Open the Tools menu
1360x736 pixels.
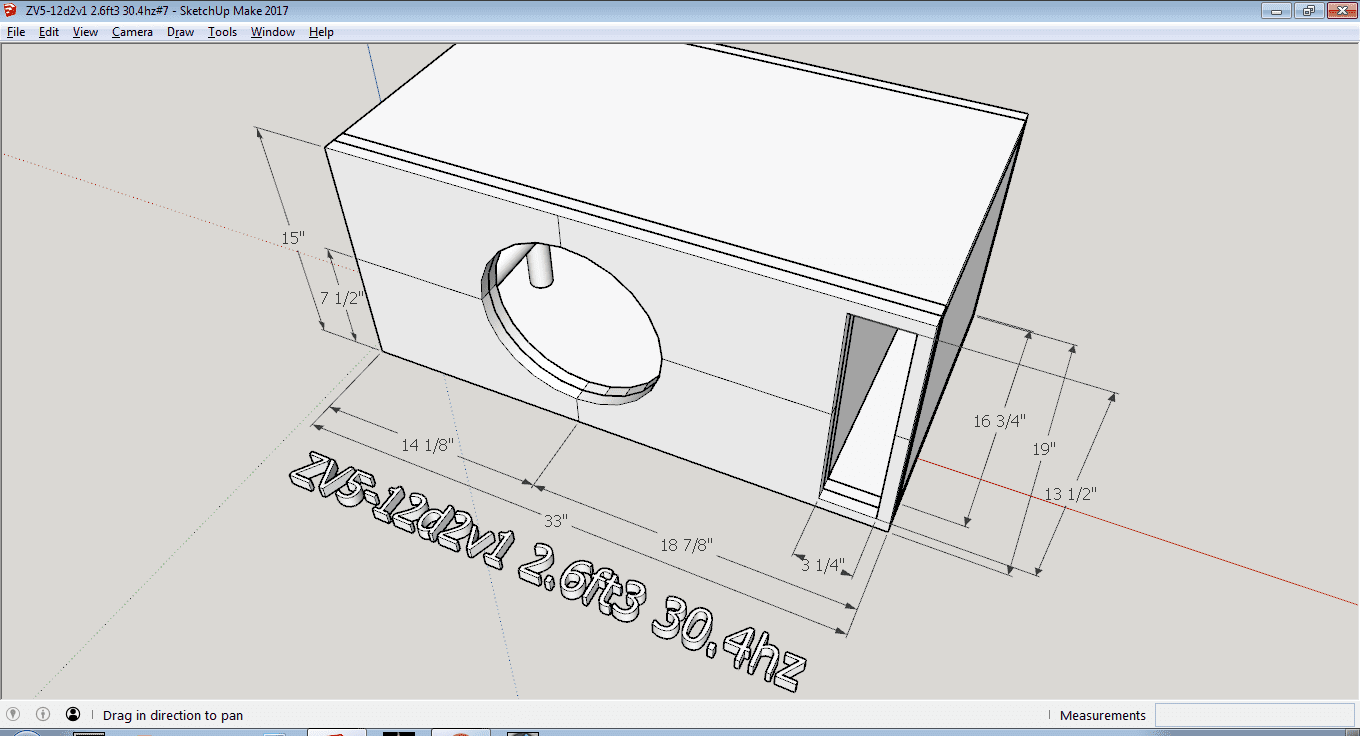coord(222,32)
